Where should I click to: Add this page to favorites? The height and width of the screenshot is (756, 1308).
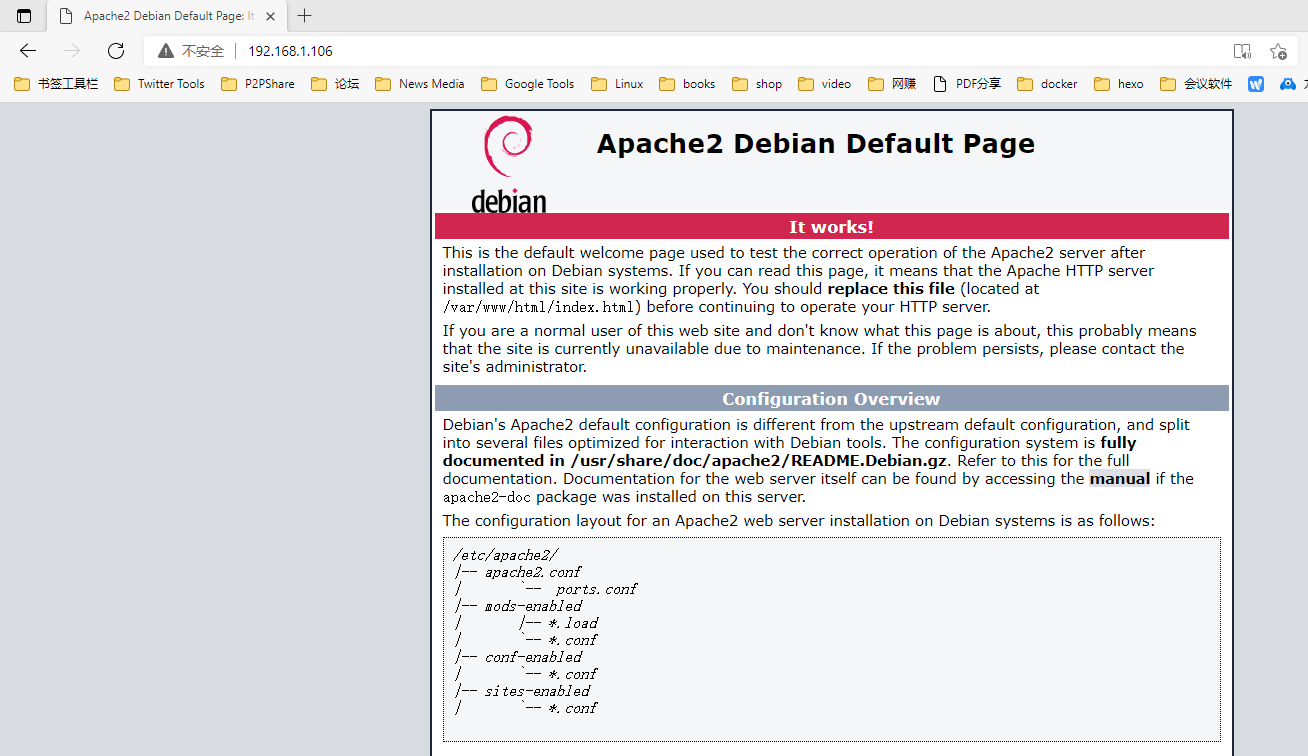[1278, 51]
